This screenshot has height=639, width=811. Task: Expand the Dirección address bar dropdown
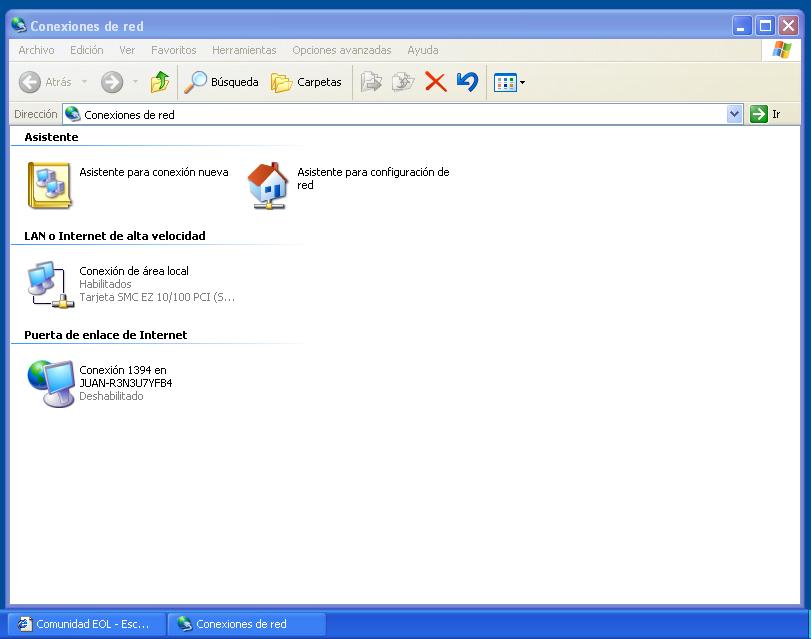pos(734,114)
